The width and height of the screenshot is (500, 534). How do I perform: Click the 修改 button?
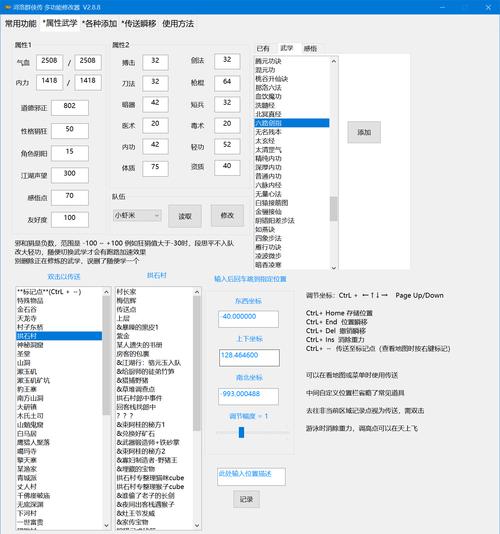pos(227,215)
